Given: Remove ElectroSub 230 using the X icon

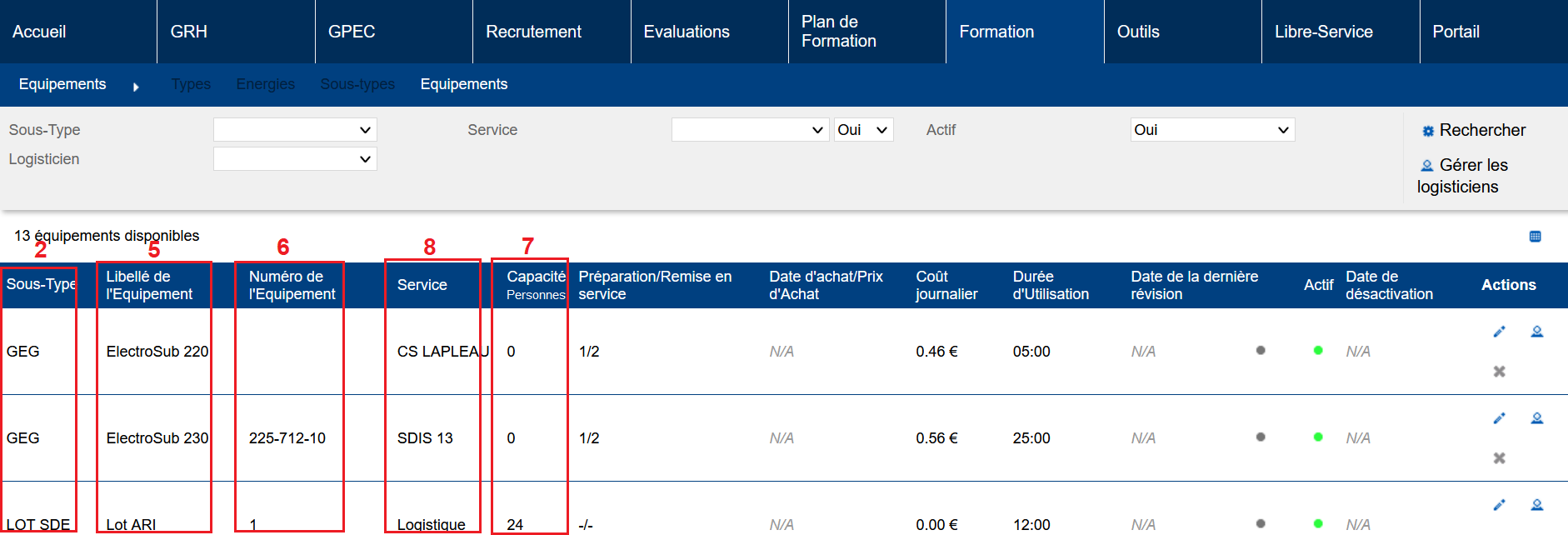Looking at the screenshot, I should click(1499, 458).
